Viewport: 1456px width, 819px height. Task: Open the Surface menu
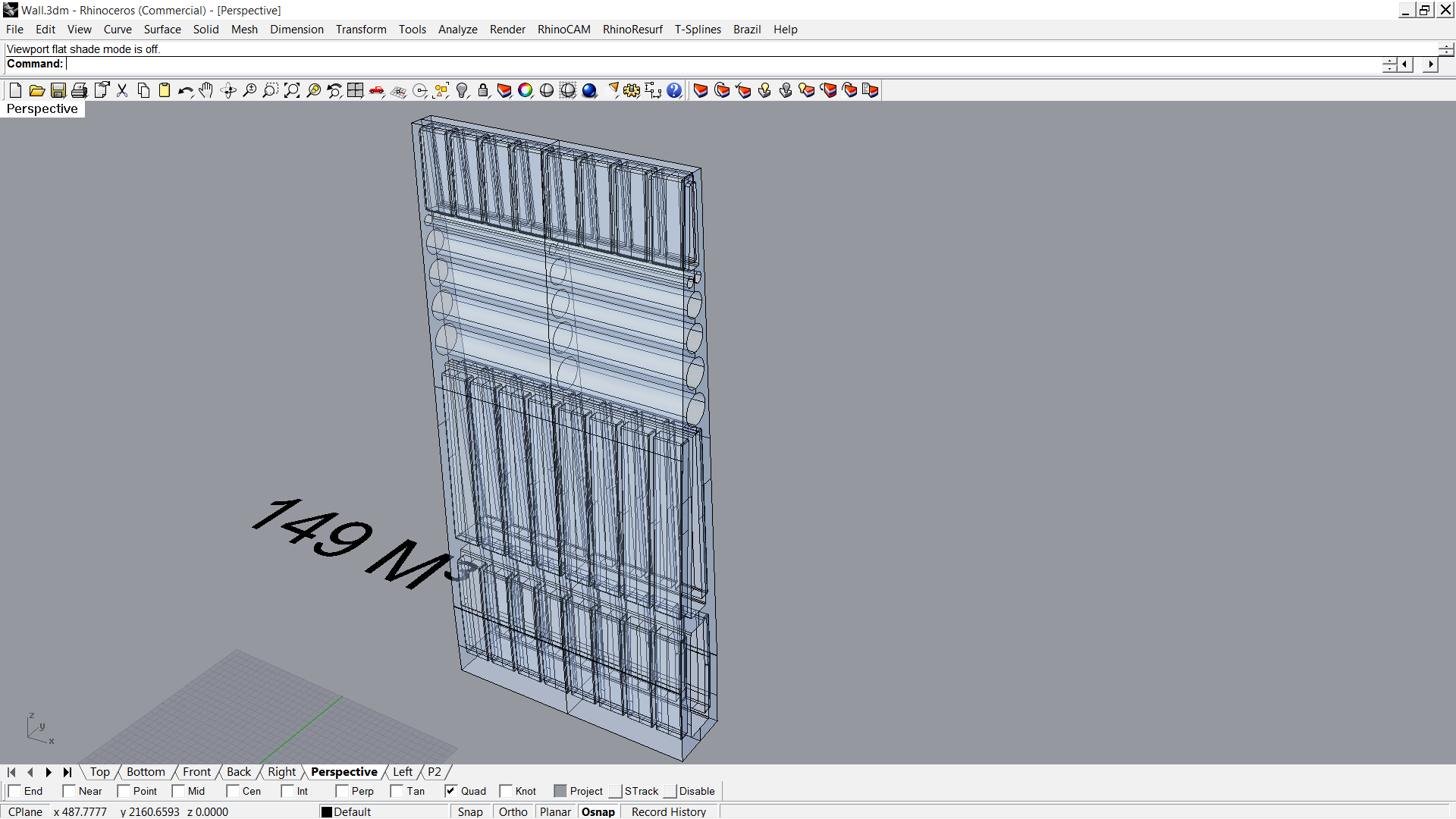point(162,30)
